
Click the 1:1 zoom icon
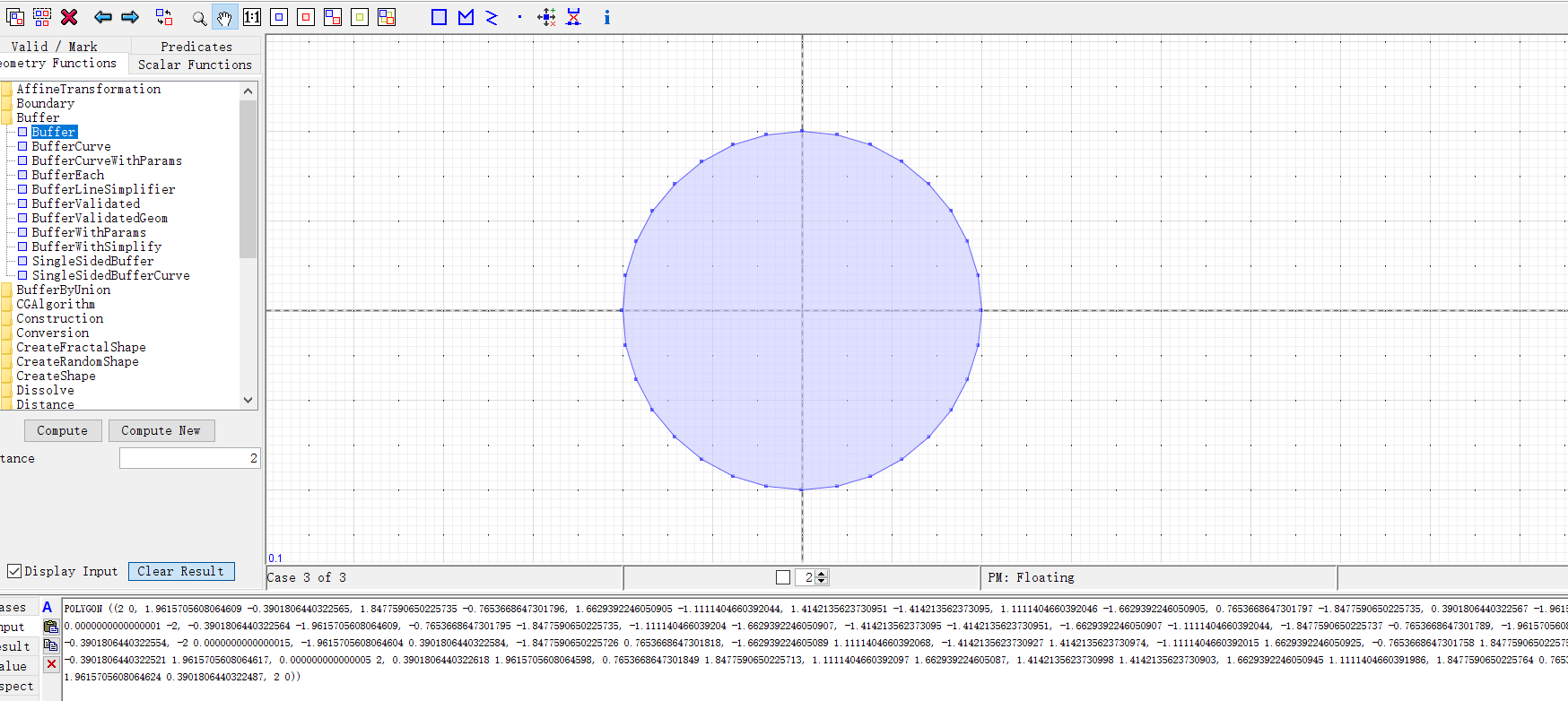[x=252, y=17]
